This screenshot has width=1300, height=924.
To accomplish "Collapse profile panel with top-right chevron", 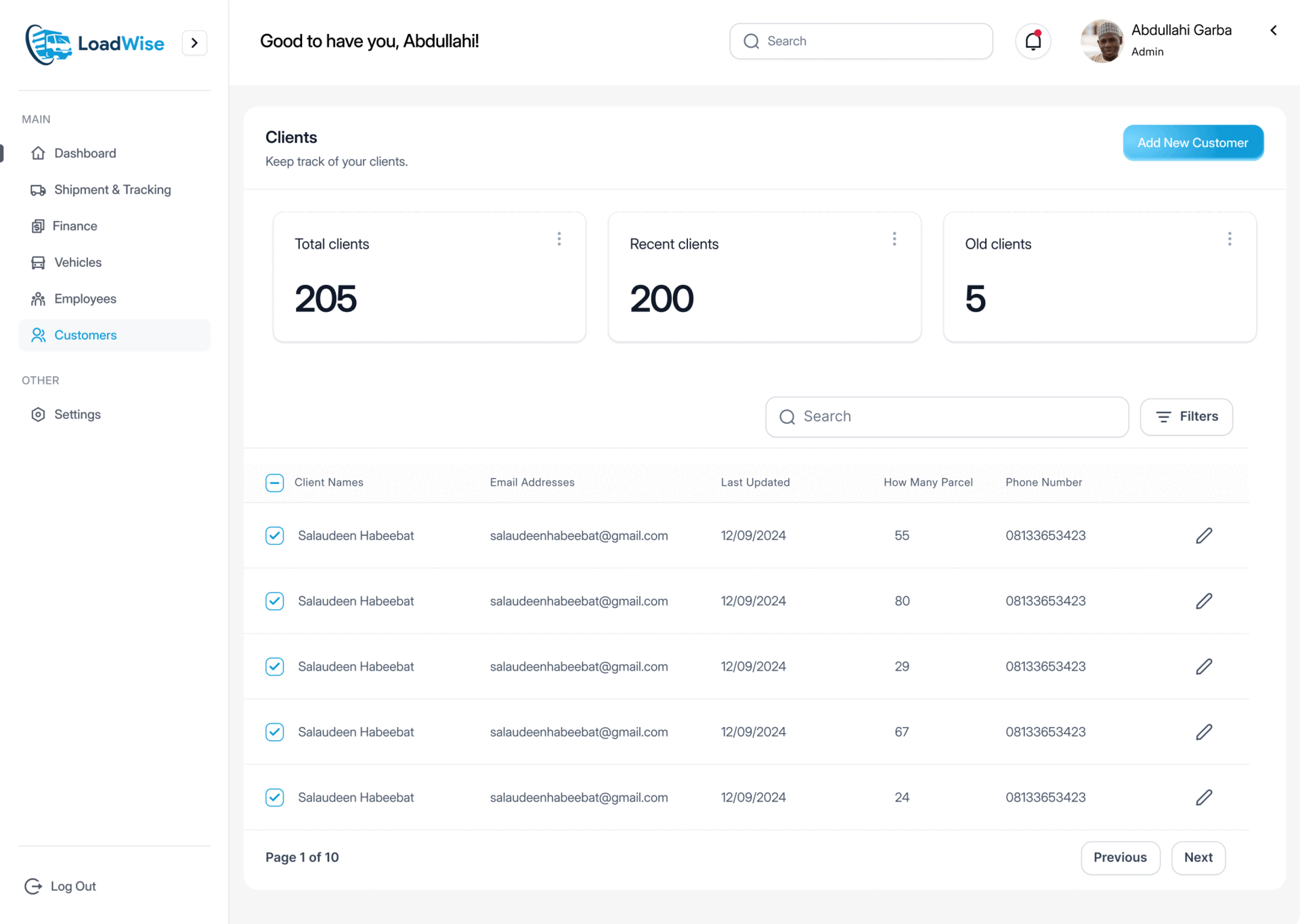I will 1274,30.
